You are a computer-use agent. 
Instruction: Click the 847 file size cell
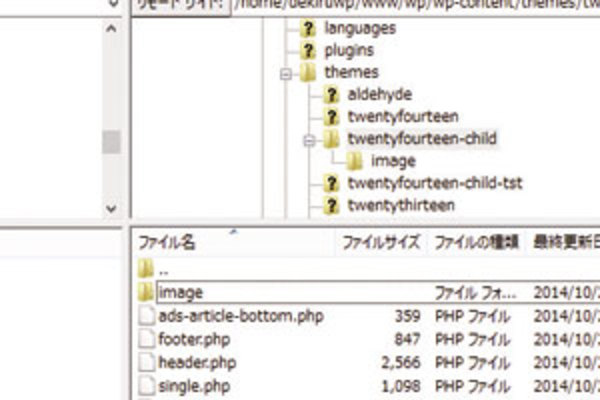point(408,340)
